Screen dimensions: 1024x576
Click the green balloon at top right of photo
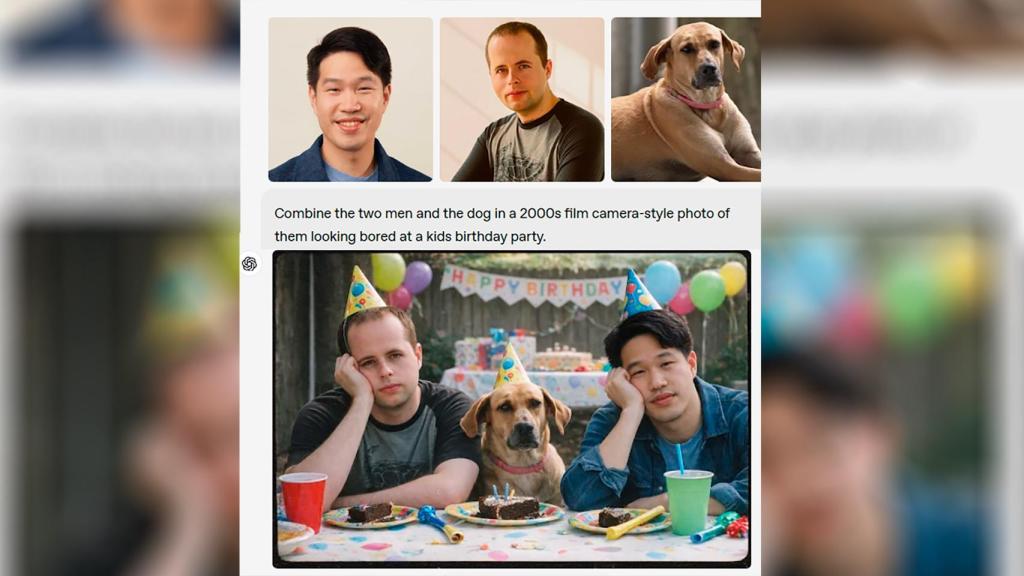coord(707,291)
